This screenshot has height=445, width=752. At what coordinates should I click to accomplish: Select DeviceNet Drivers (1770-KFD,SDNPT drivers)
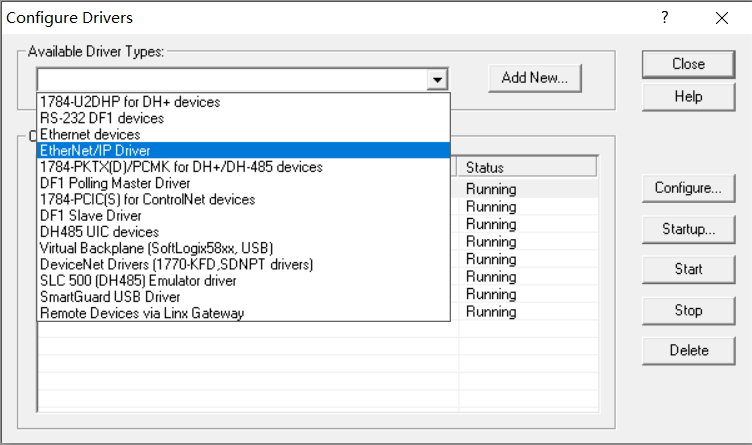click(x=176, y=264)
